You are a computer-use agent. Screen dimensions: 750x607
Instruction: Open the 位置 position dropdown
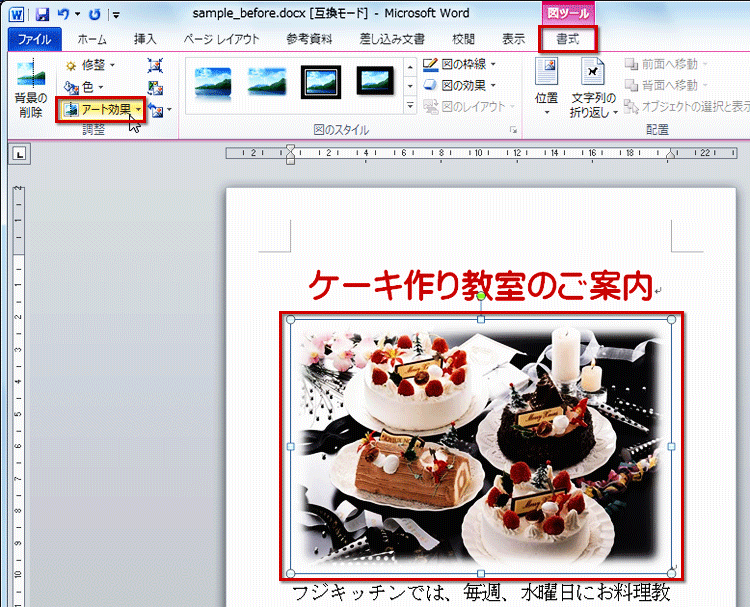546,88
